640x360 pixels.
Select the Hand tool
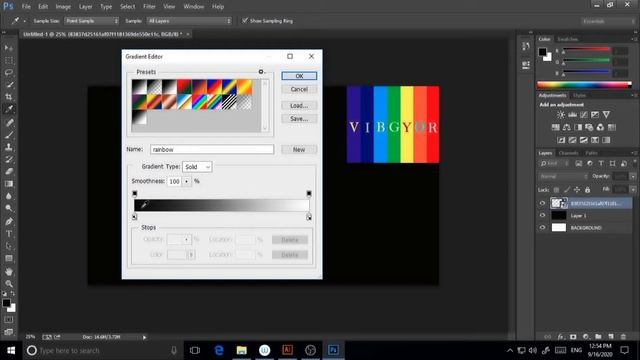click(9, 271)
